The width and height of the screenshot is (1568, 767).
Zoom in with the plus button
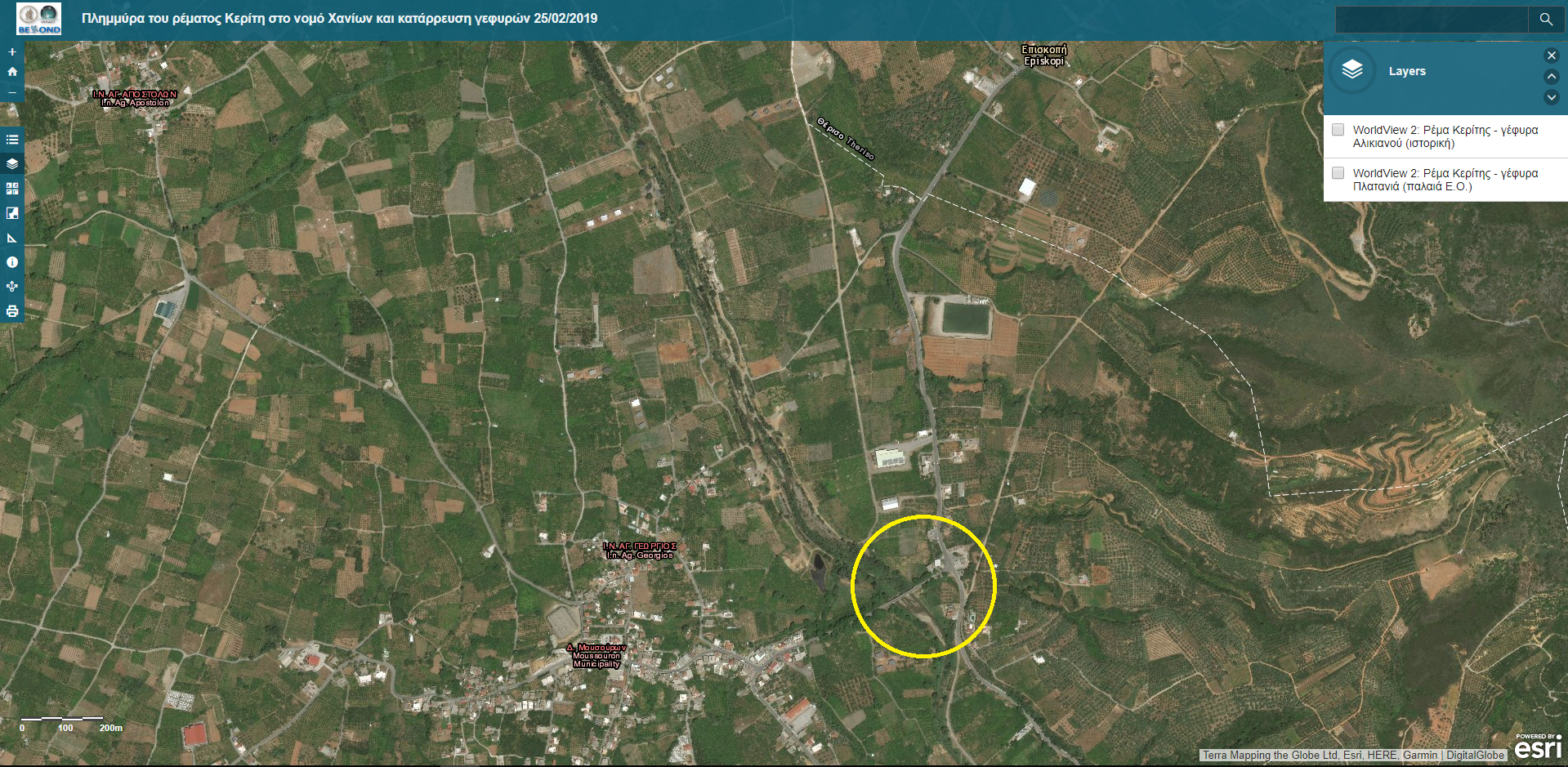[x=12, y=52]
